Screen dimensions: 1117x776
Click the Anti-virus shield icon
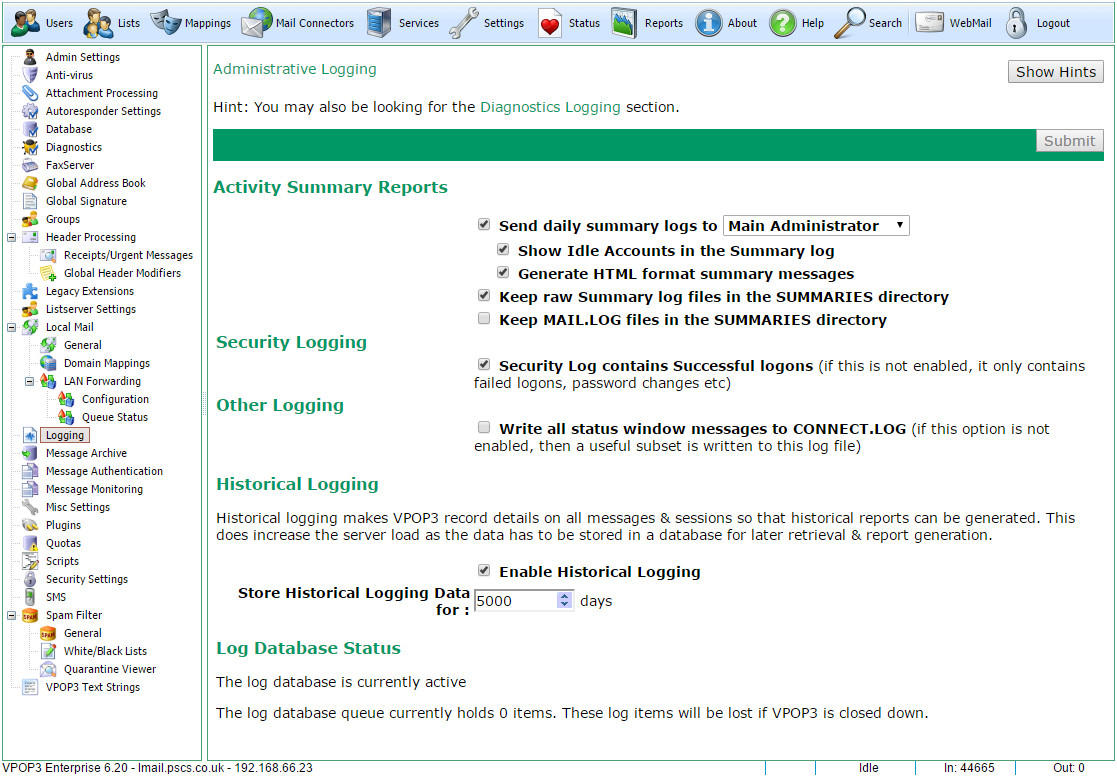pyautogui.click(x=30, y=75)
